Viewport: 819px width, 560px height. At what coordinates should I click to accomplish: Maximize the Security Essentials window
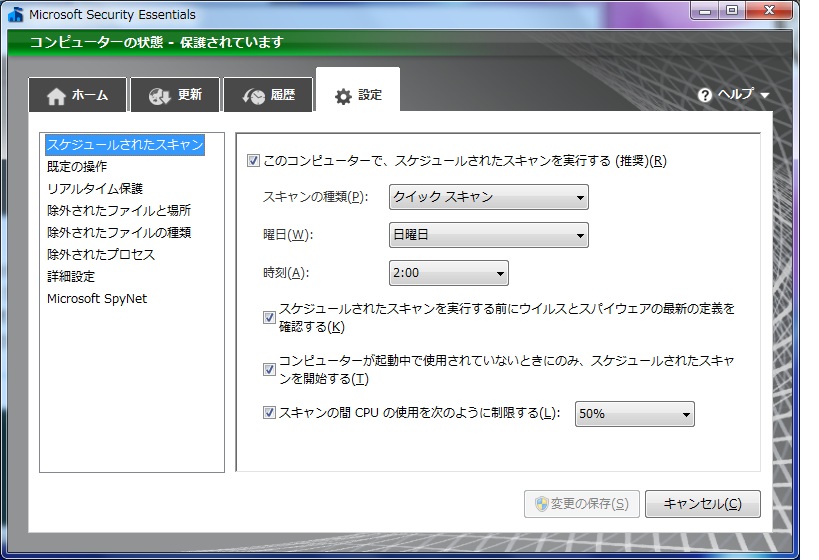pos(732,10)
